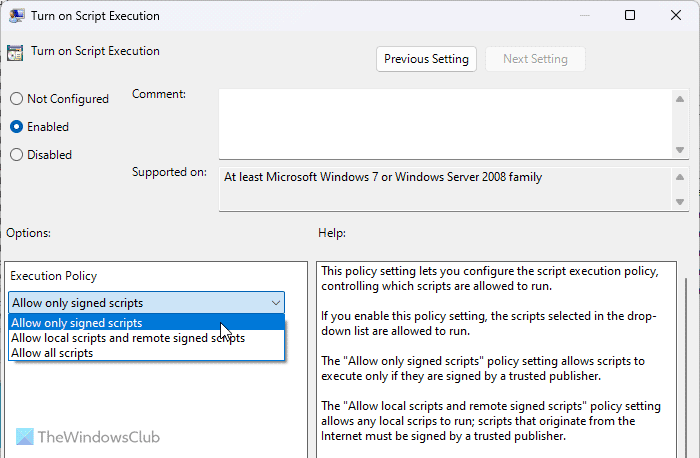
Task: Choose the Disabled radio button
Action: point(16,155)
